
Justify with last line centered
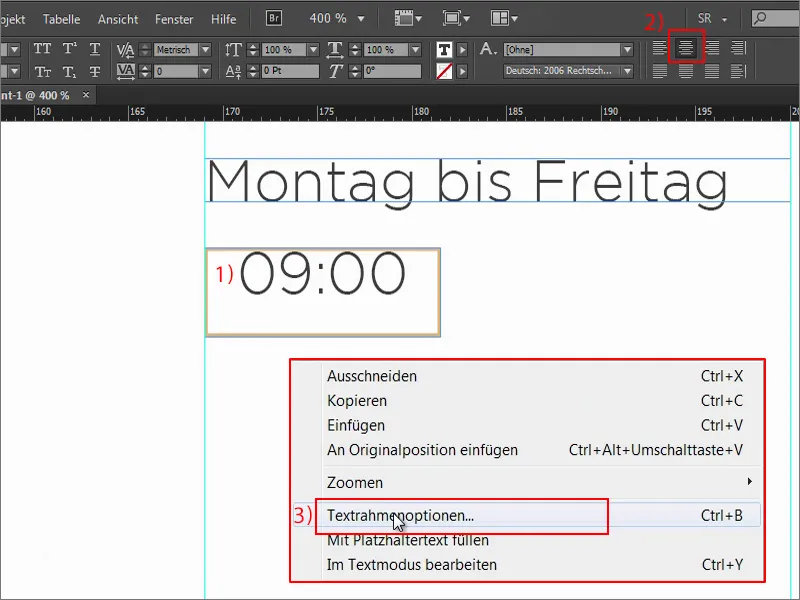point(686,71)
